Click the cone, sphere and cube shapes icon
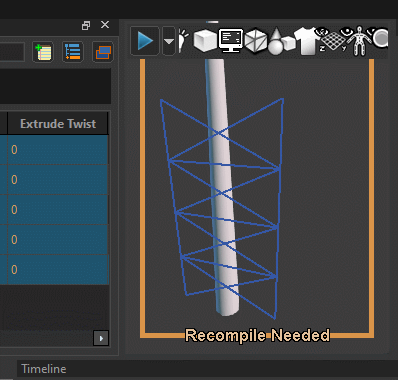 (281, 41)
